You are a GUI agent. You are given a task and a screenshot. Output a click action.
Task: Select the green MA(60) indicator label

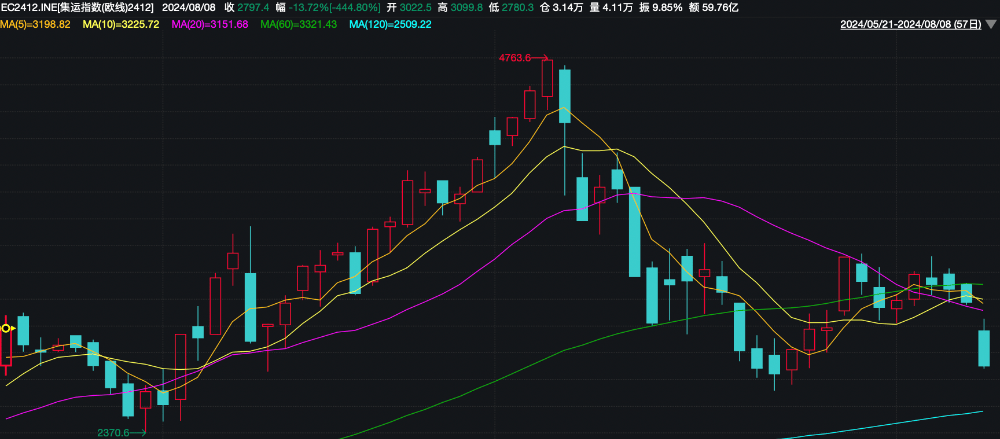coord(297,24)
